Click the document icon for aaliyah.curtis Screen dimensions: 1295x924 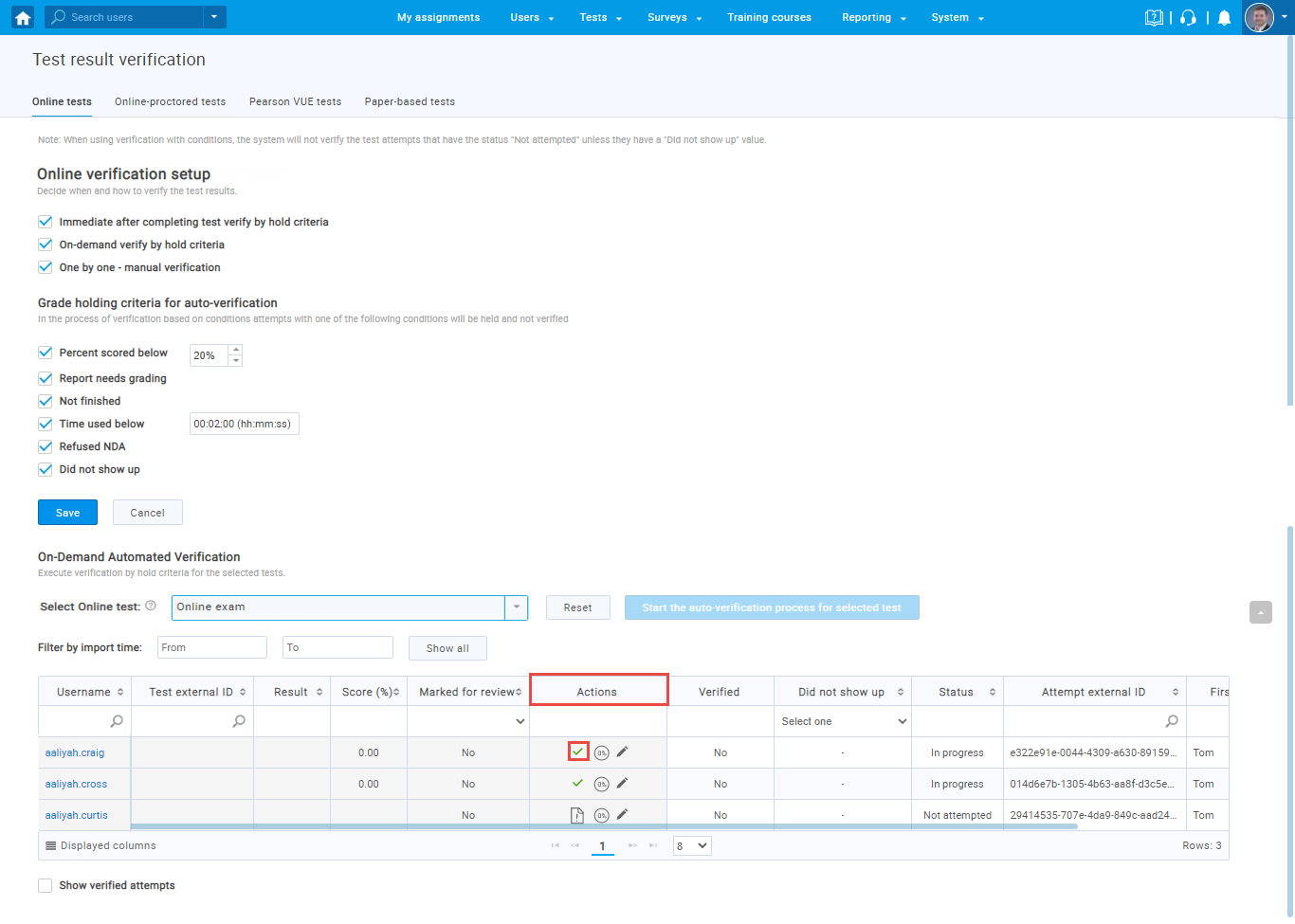[577, 815]
